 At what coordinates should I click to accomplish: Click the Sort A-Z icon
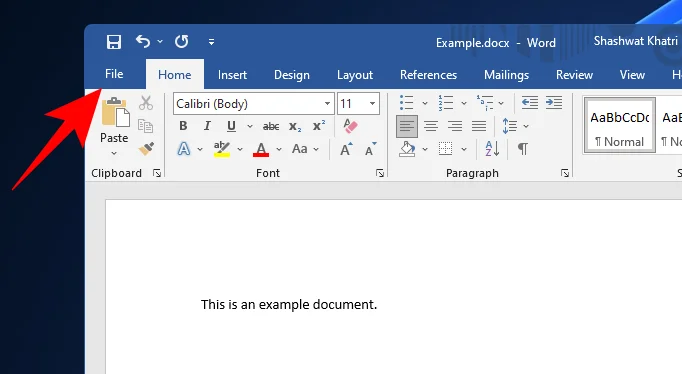coord(492,149)
